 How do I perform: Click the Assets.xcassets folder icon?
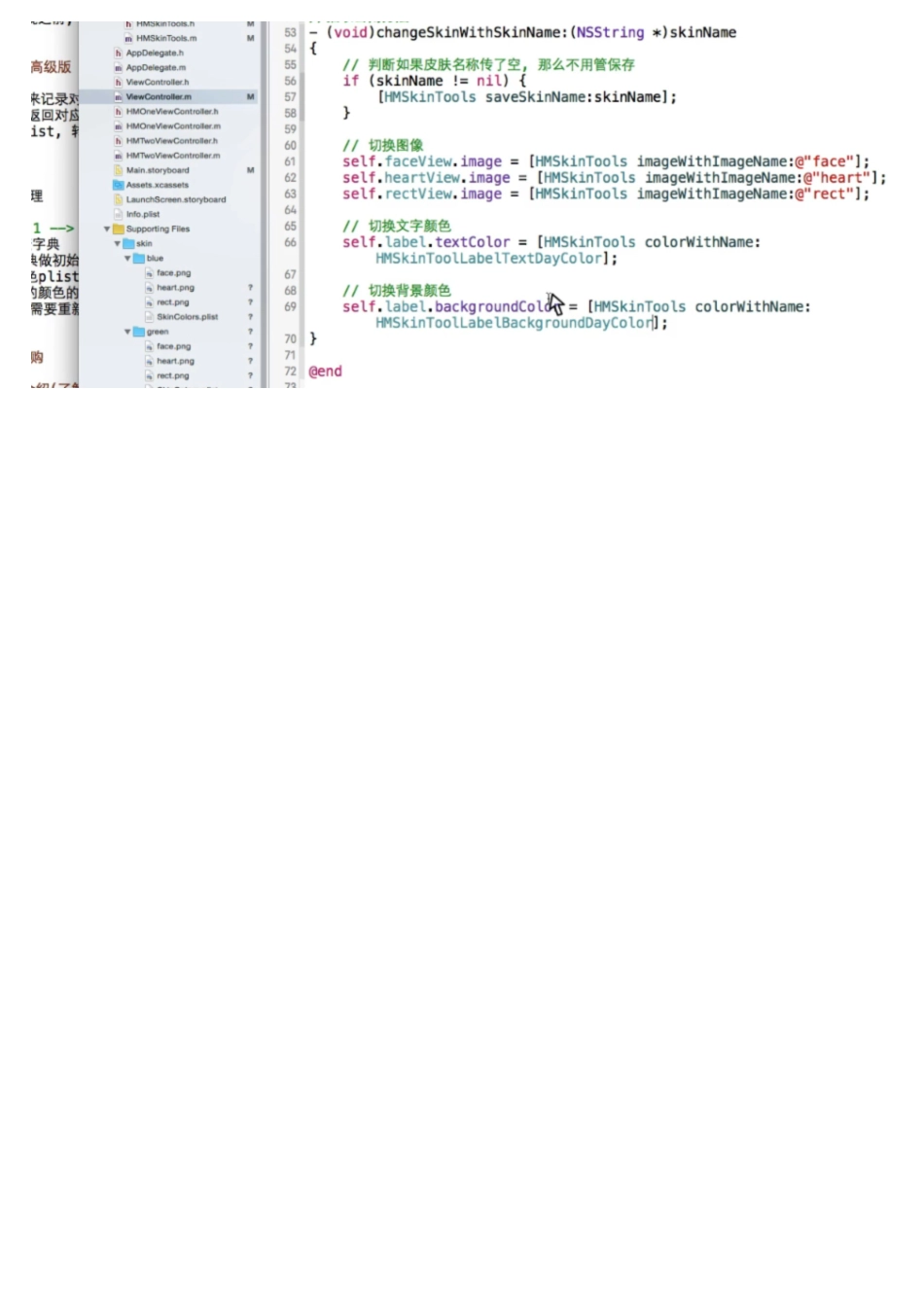(119, 185)
